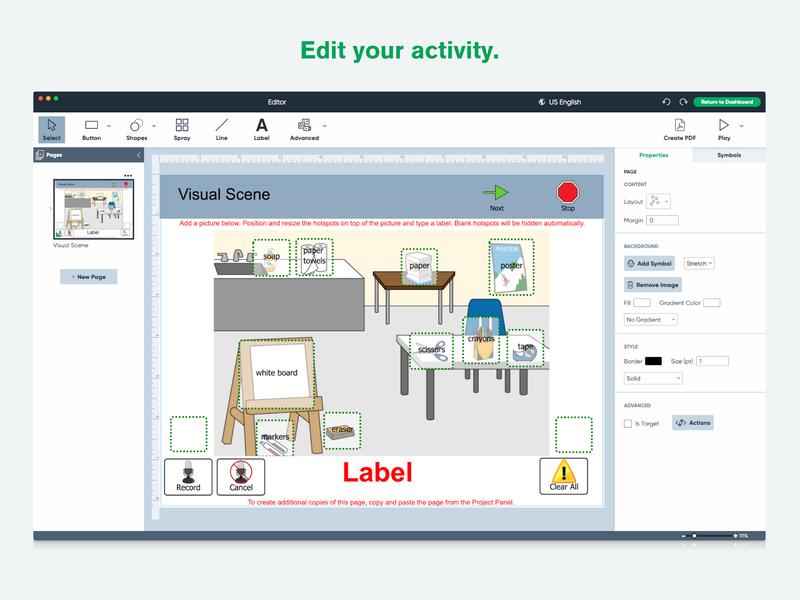Open the black Border color swatch
The image size is (800, 600).
654,361
